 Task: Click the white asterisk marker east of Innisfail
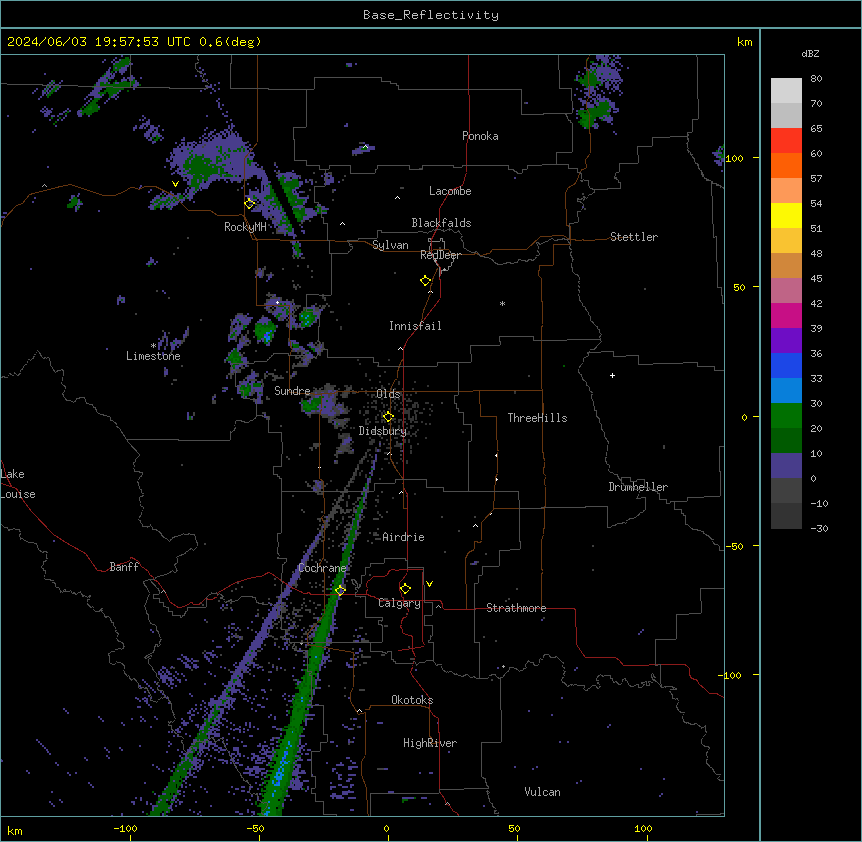coord(502,303)
